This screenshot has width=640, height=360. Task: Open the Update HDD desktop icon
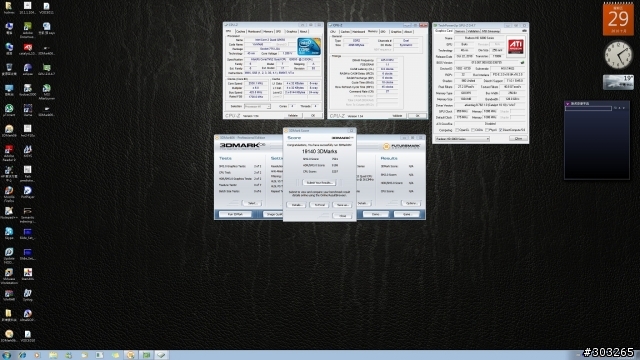tap(9, 255)
